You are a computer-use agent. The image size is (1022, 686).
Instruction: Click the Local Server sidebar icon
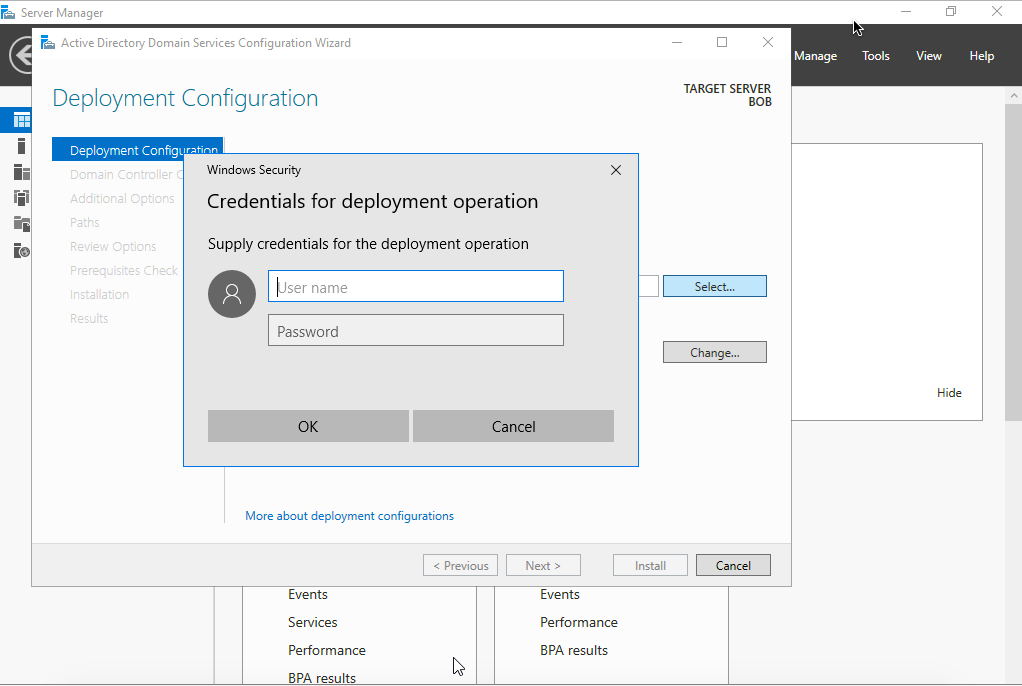click(21, 146)
